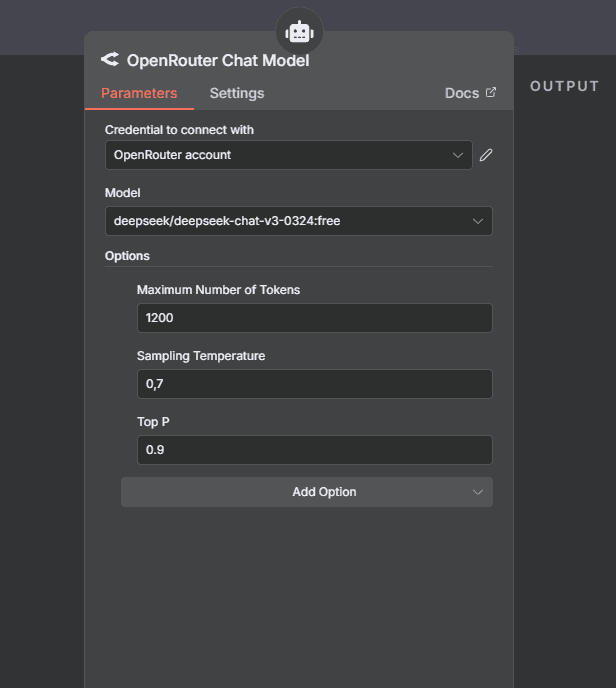The width and height of the screenshot is (616, 688).
Task: Click the Sampling Temperature label
Action: (x=201, y=355)
